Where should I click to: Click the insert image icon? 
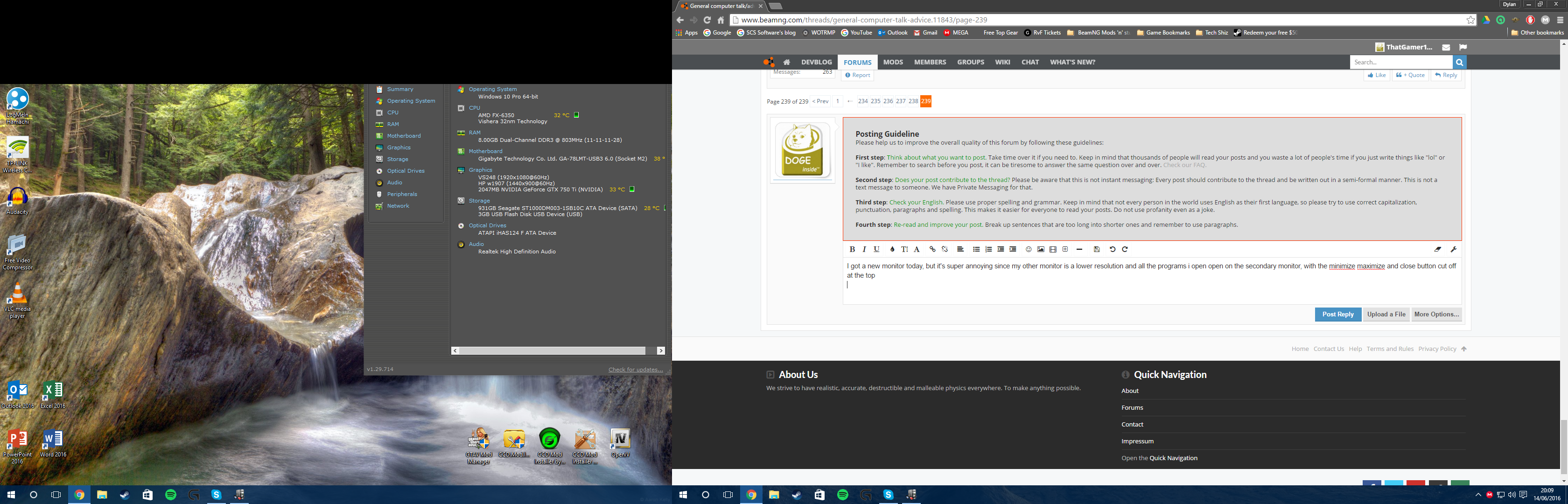coord(1041,249)
